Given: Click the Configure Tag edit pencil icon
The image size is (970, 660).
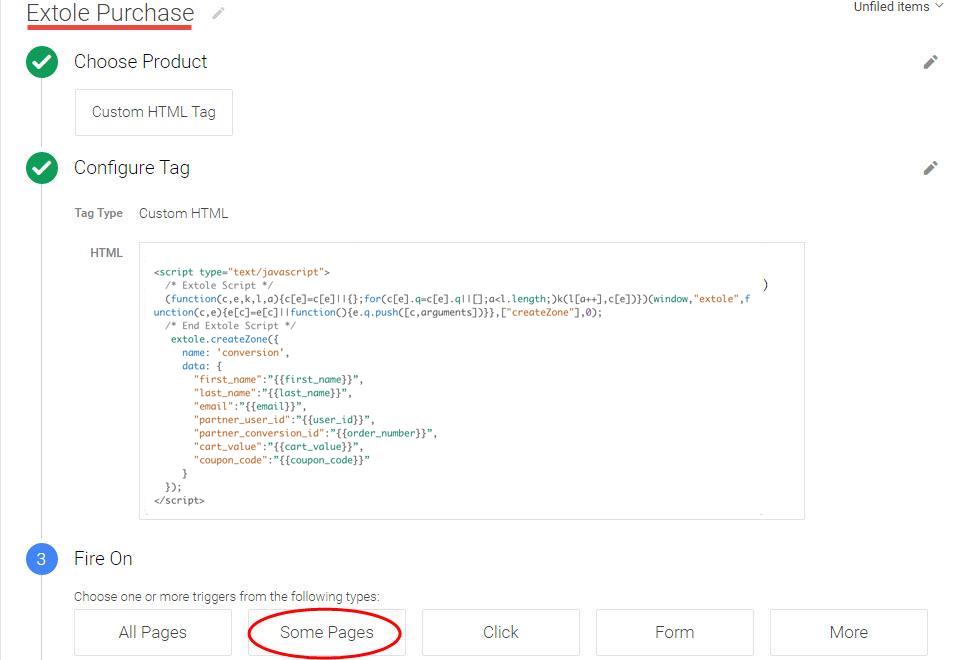Looking at the screenshot, I should coord(930,168).
